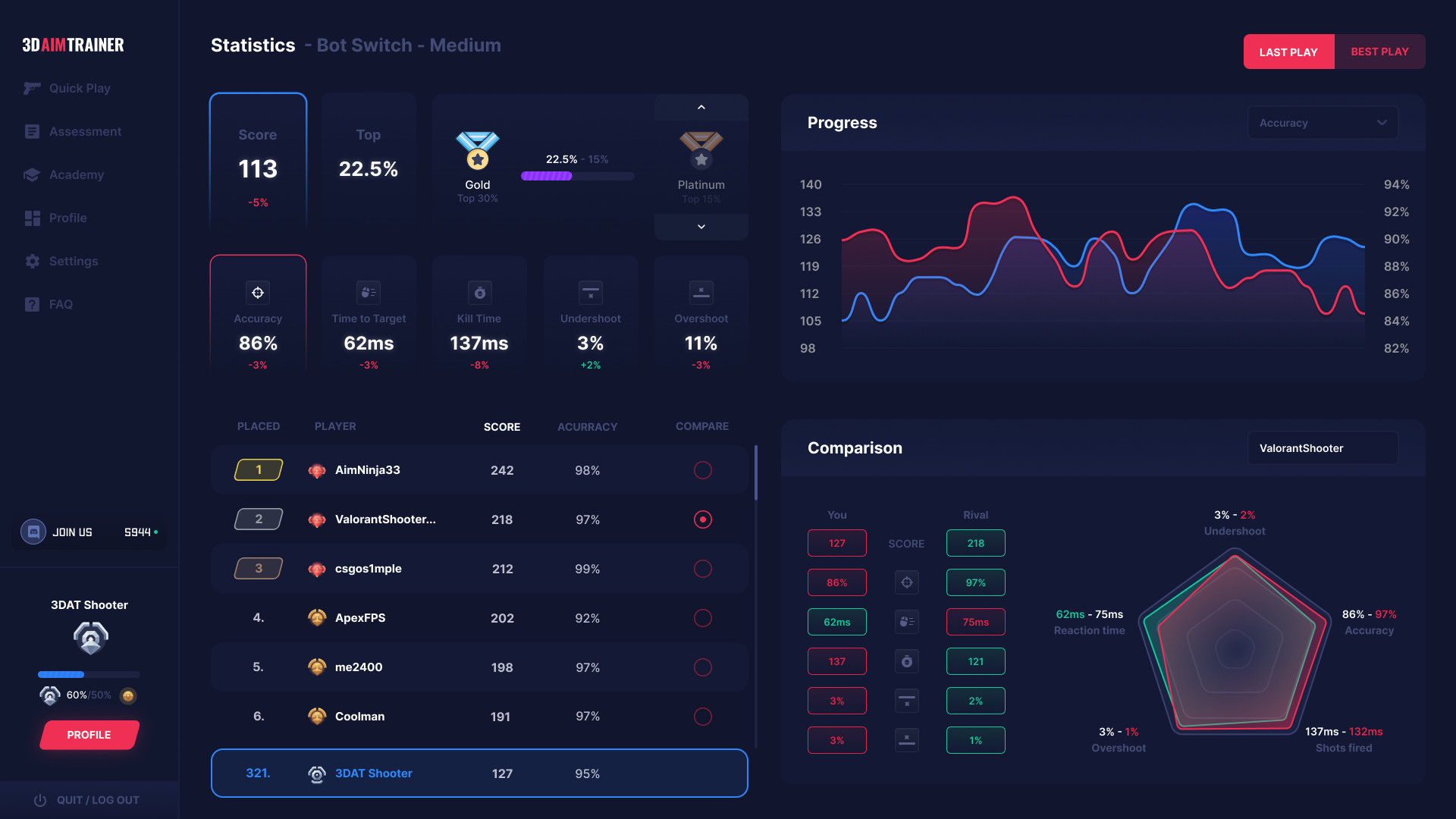Expand the rank tier chevron upward
Image resolution: width=1456 pixels, height=819 pixels.
(700, 107)
